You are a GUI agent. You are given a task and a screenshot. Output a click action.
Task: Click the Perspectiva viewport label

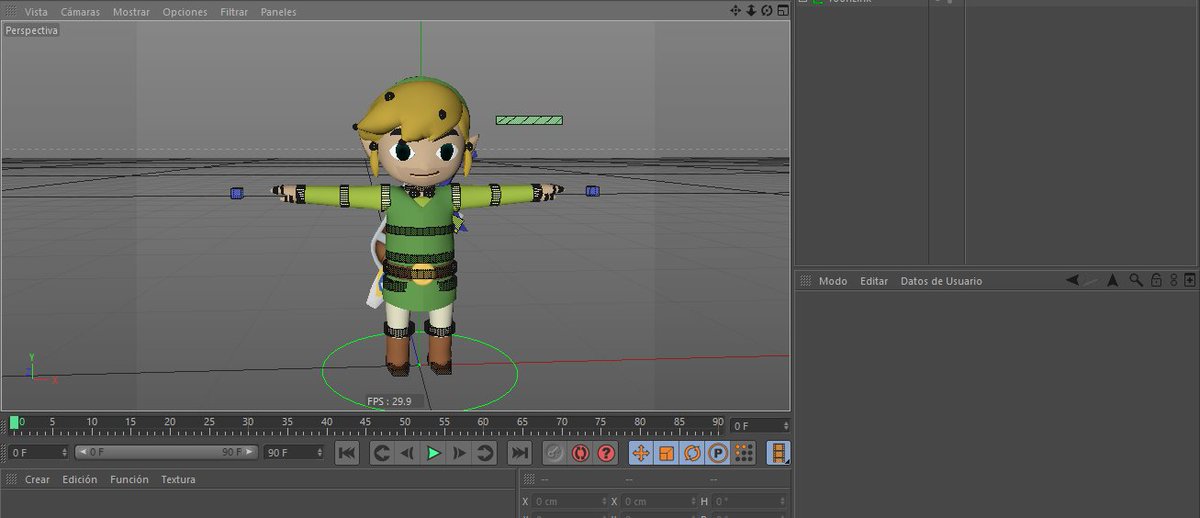tap(32, 30)
